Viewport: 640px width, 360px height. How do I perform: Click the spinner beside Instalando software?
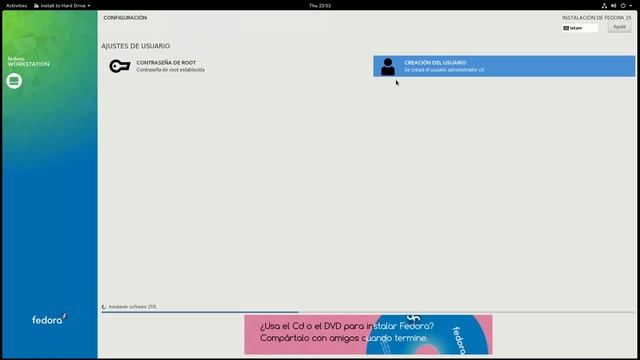pyautogui.click(x=104, y=307)
